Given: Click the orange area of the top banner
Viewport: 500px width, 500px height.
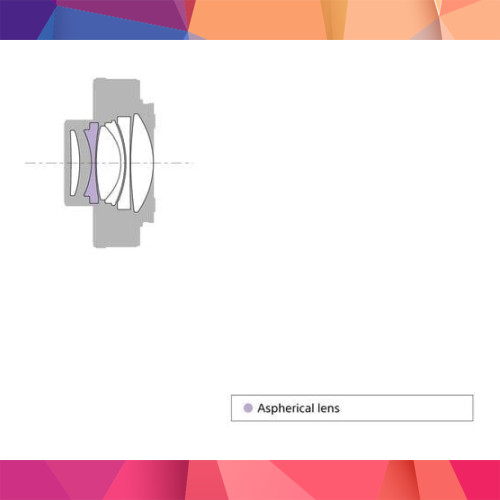Looking at the screenshot, I should 257,20.
